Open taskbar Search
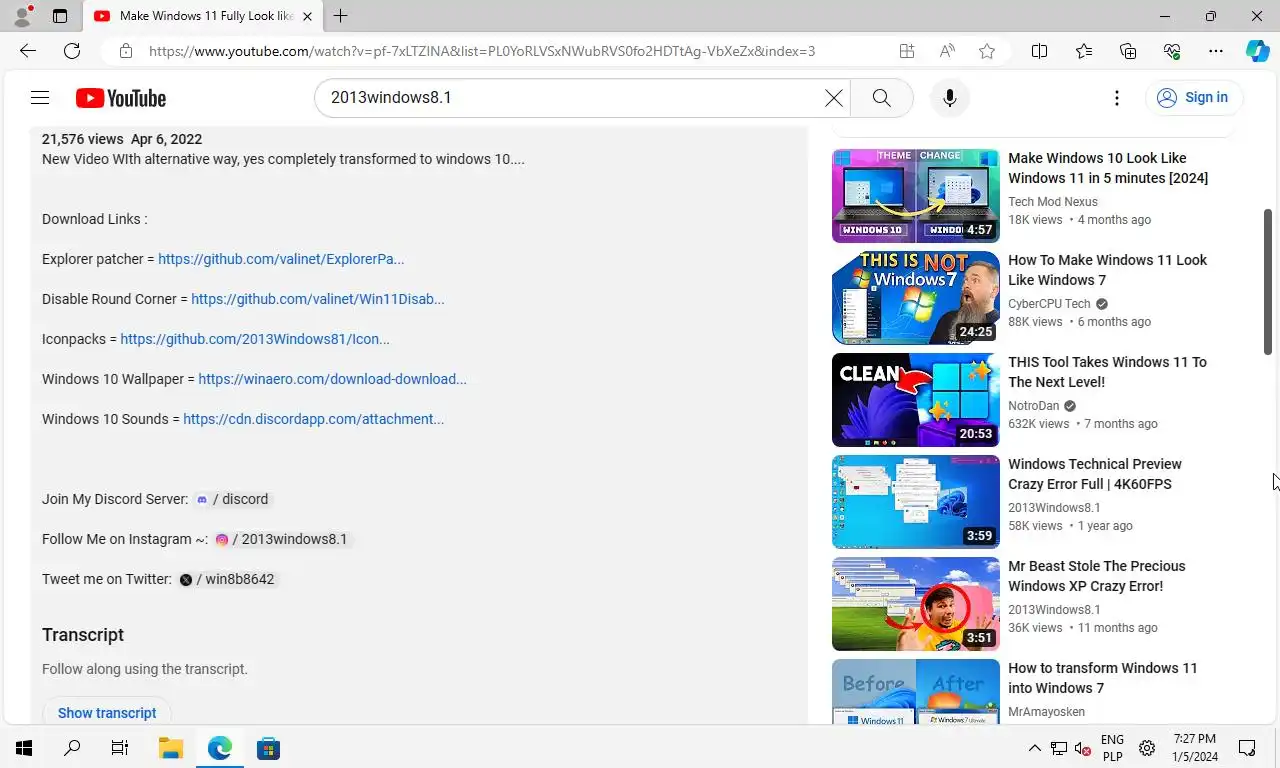Image resolution: width=1280 pixels, height=768 pixels. coord(72,748)
